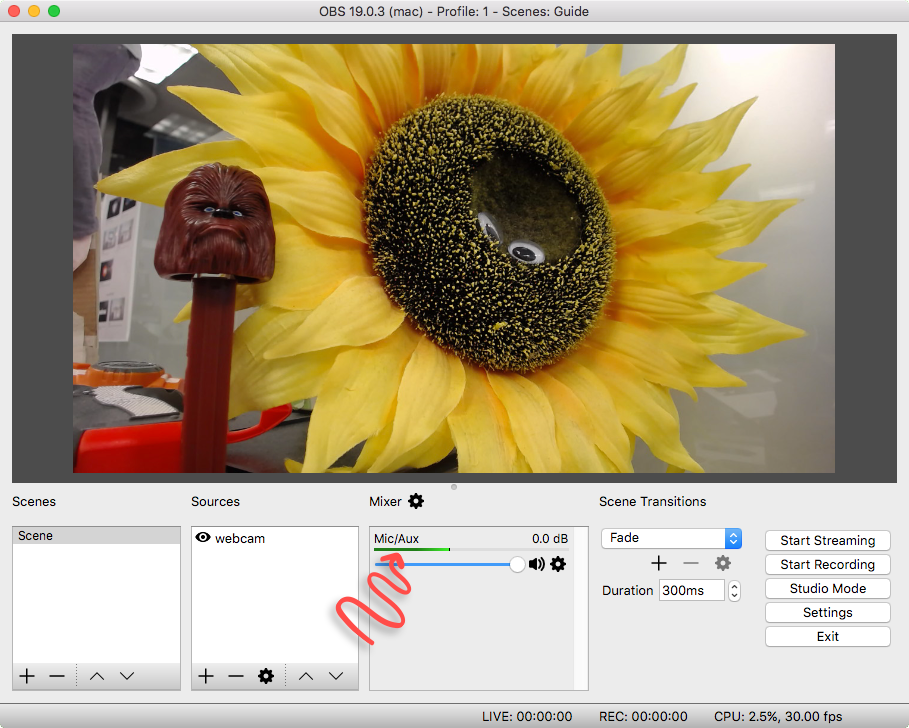Toggle Studio Mode
The width and height of the screenshot is (909, 728).
pos(827,588)
